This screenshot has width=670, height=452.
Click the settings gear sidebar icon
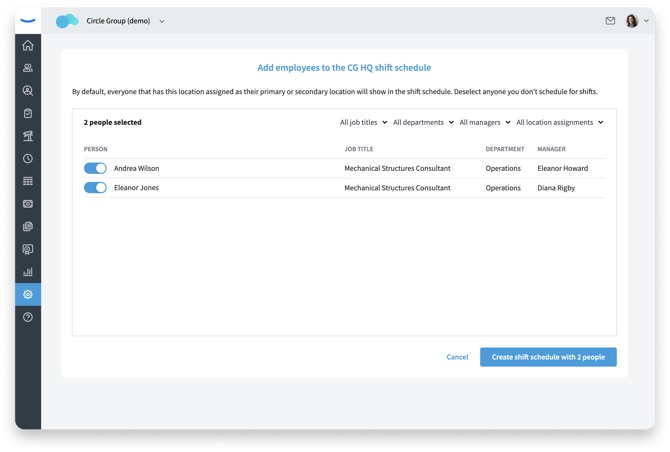[x=28, y=295]
